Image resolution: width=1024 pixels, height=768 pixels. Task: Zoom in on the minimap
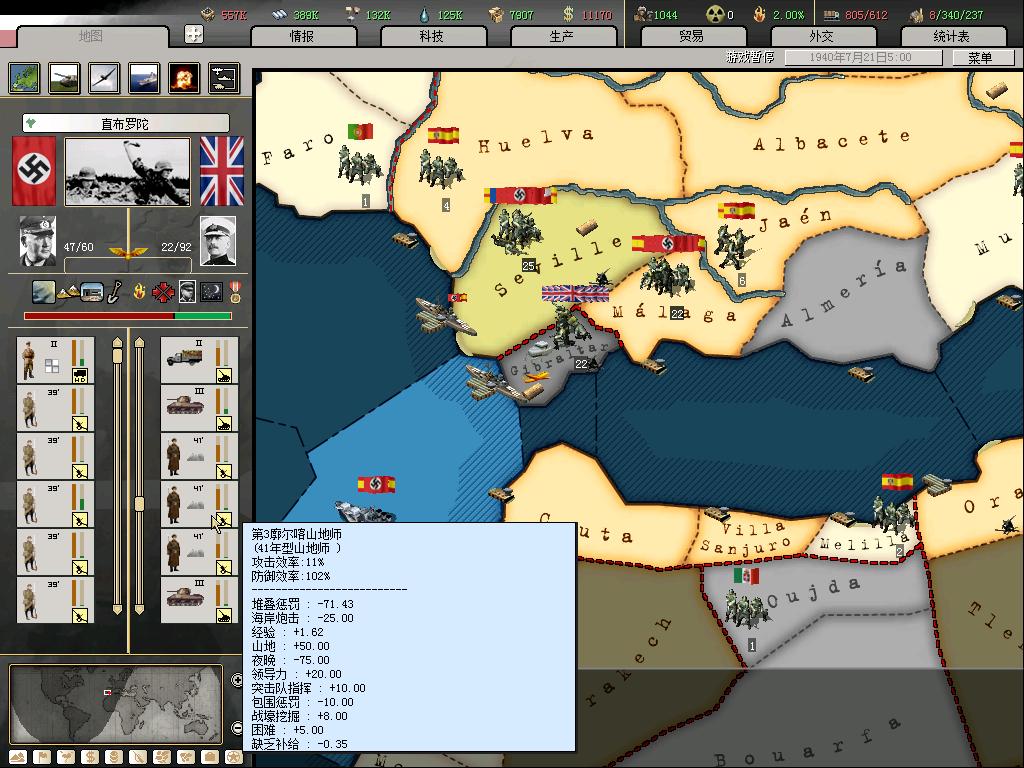coord(237,680)
